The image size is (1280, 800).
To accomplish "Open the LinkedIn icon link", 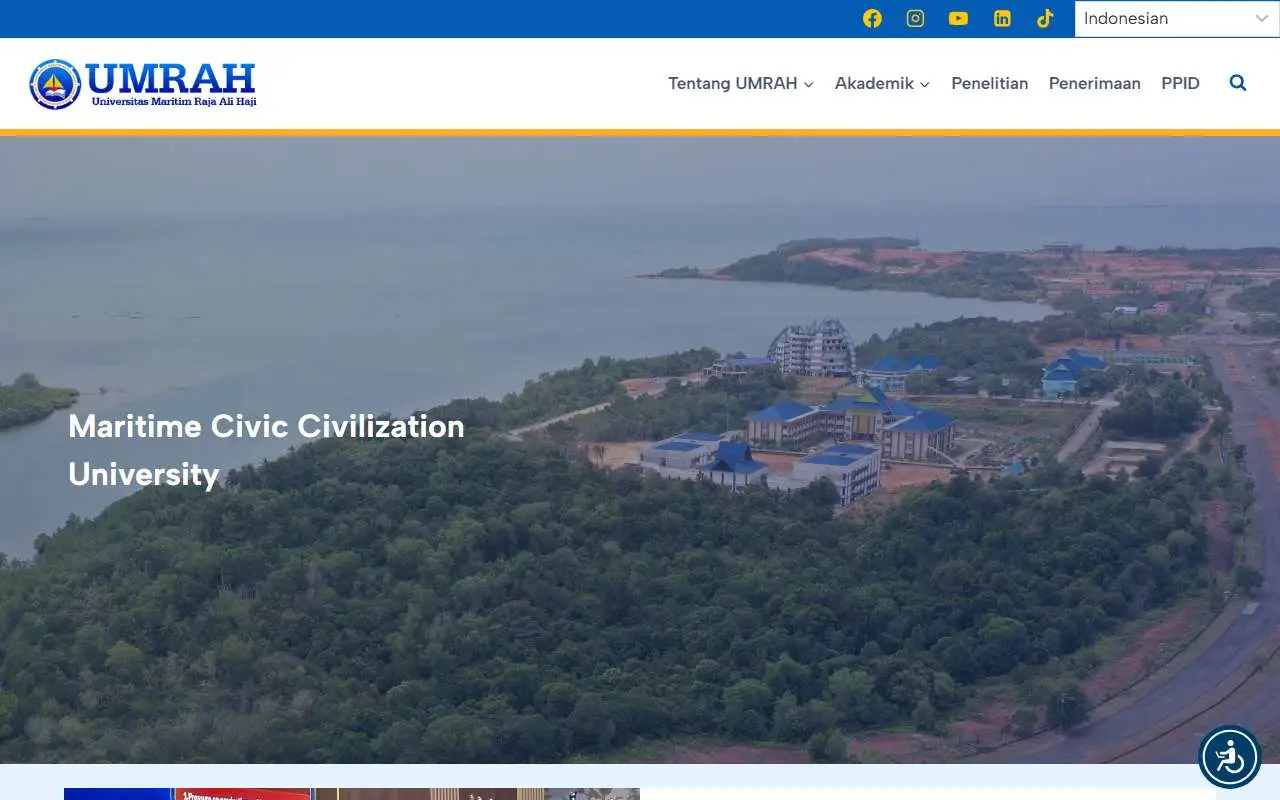I will click(x=1002, y=18).
